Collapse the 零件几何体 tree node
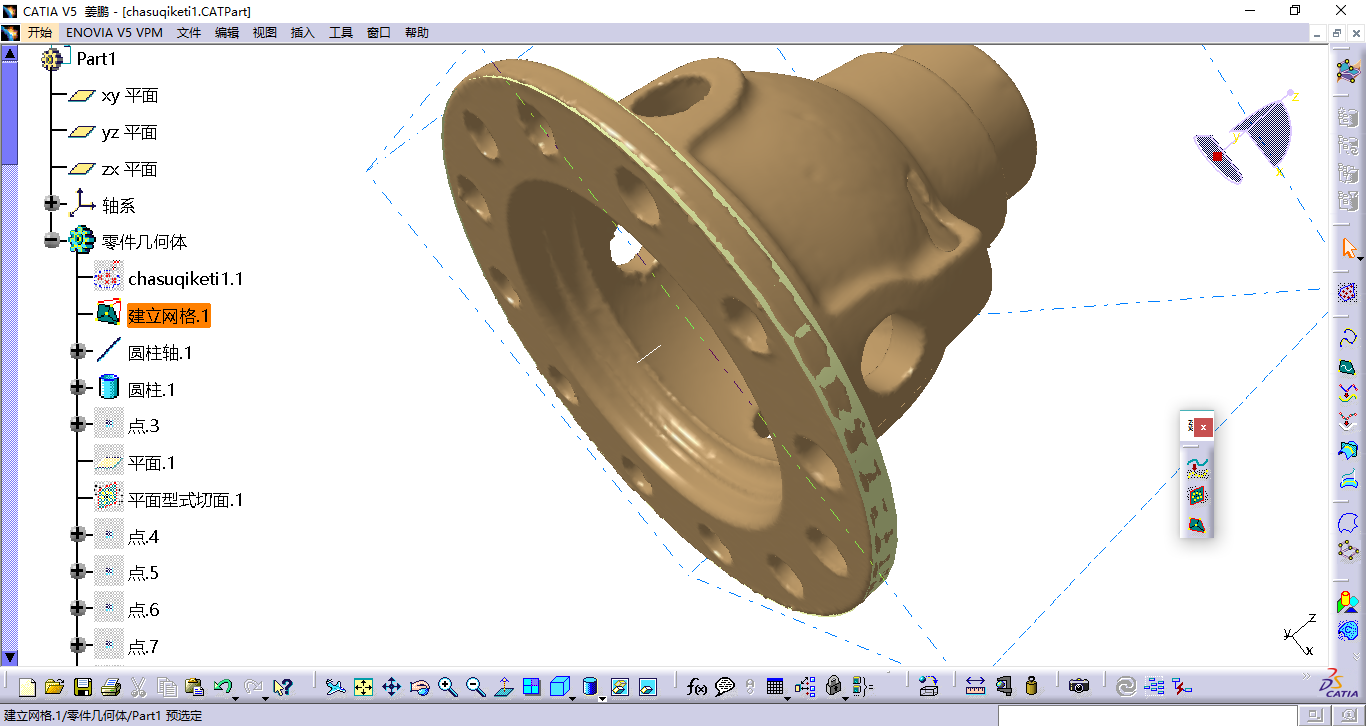The image size is (1366, 726). coord(52,241)
